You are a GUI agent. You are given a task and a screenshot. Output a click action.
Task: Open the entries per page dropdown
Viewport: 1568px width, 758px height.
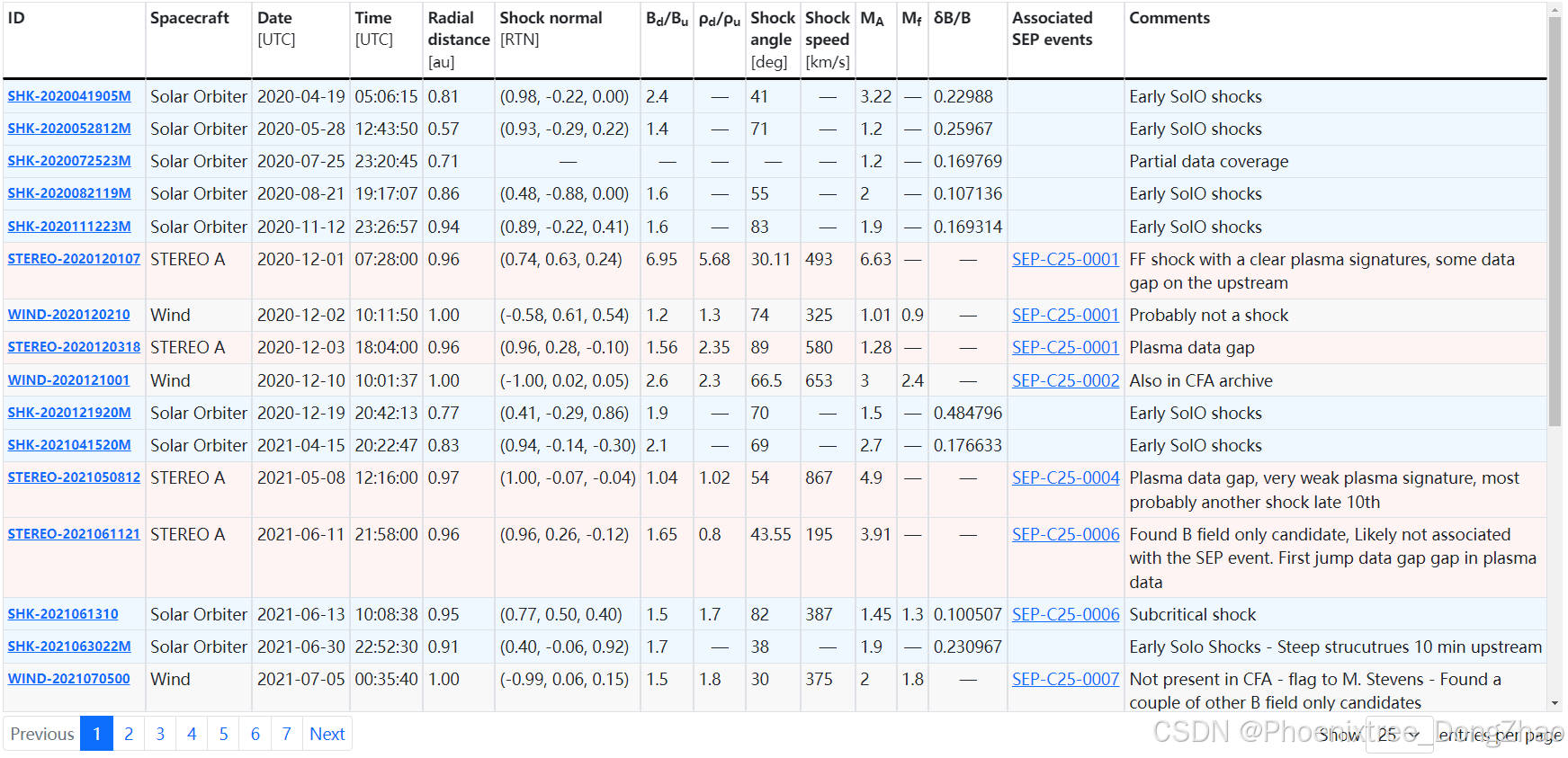(x=1399, y=735)
